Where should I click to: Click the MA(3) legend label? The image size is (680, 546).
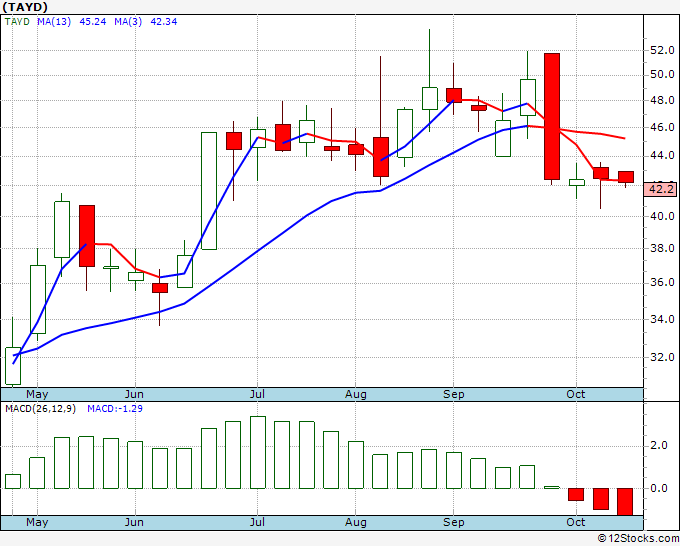pyautogui.click(x=128, y=22)
